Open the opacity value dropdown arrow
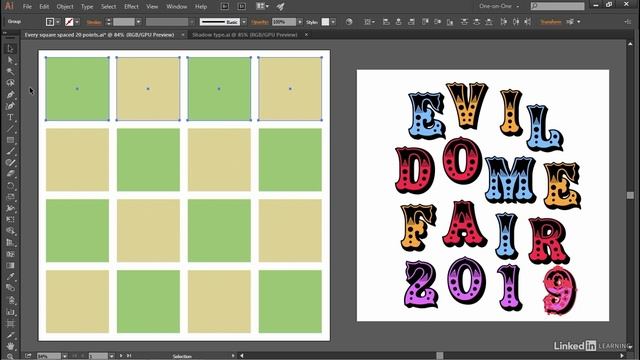Image resolution: width=640 pixels, height=360 pixels. pyautogui.click(x=300, y=22)
